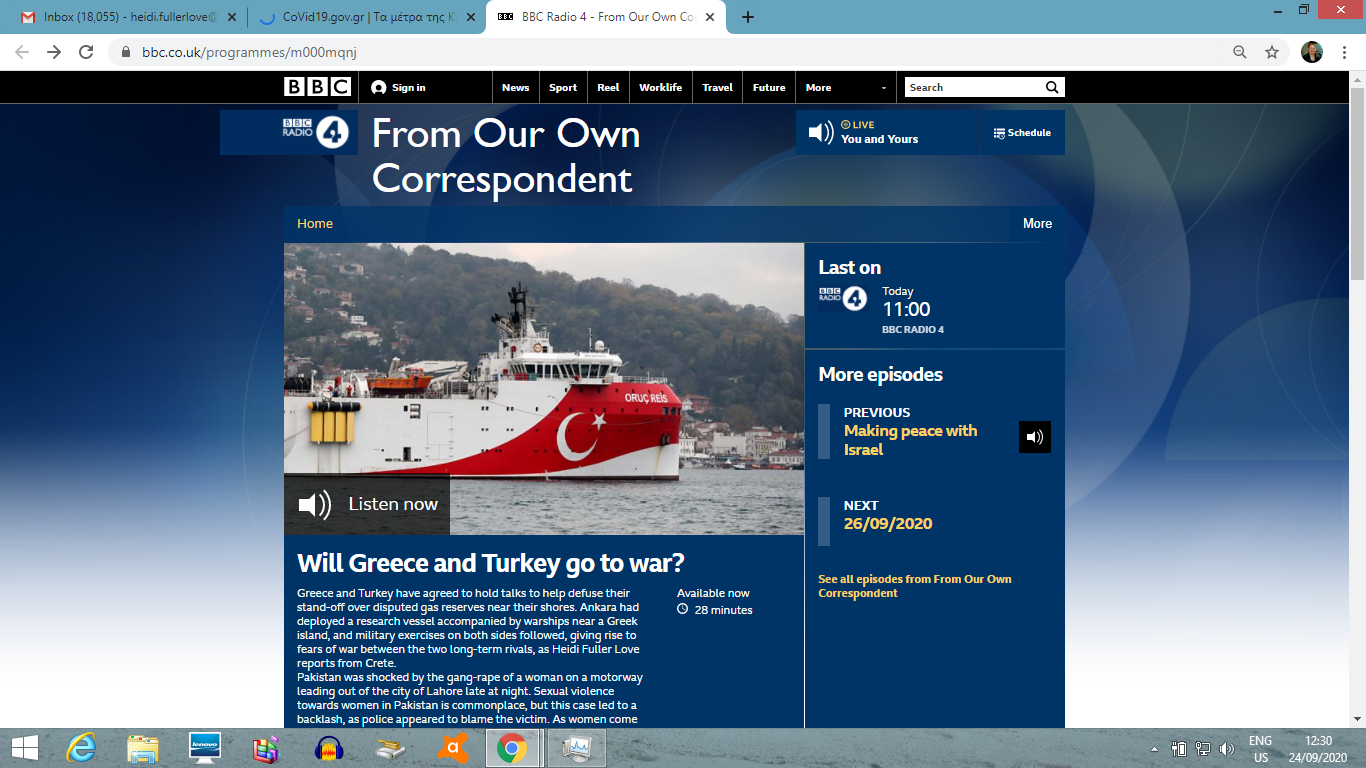Select the BBC Radio 4 tab
Viewport: 1366px width, 768px height.
tap(606, 17)
